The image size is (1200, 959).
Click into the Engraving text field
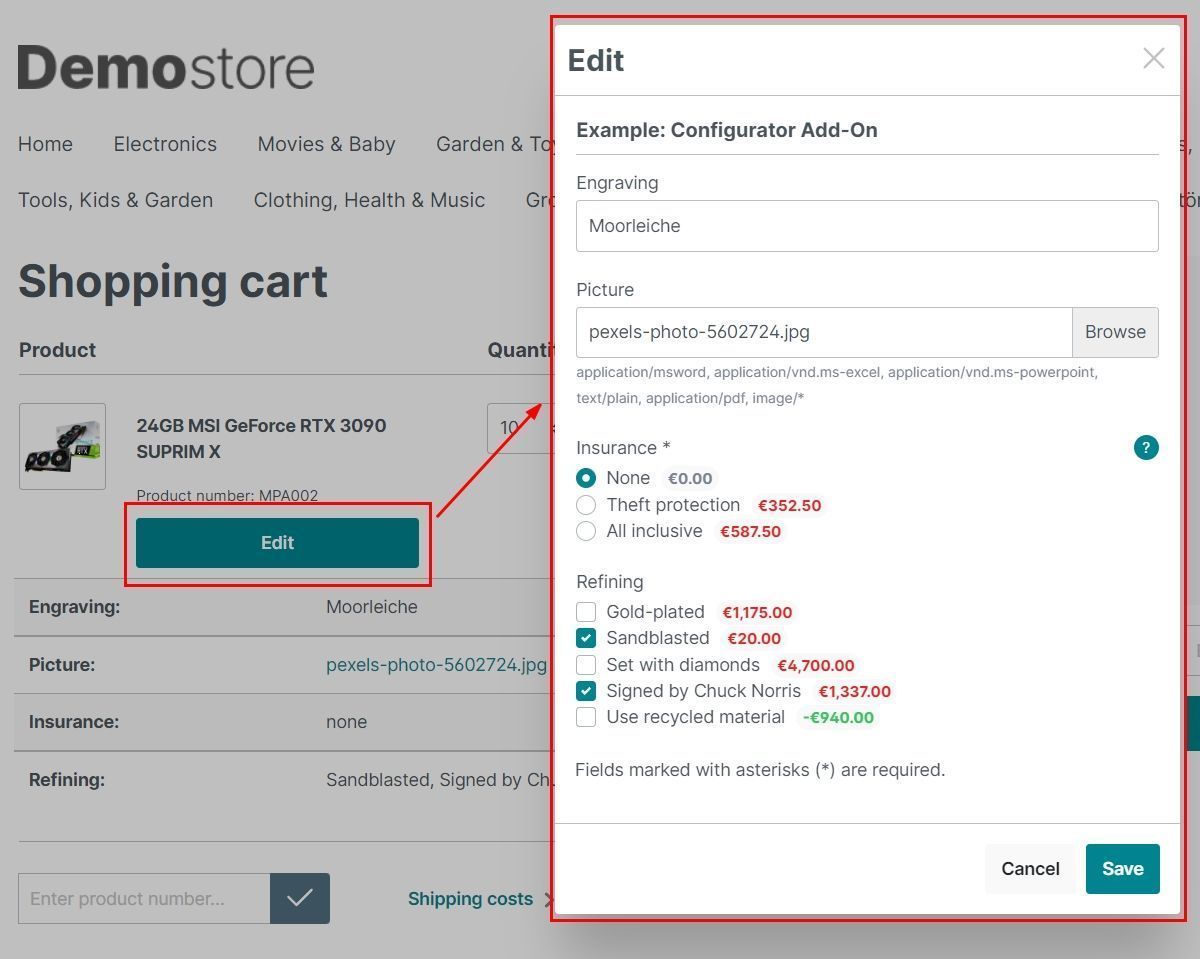coord(866,226)
